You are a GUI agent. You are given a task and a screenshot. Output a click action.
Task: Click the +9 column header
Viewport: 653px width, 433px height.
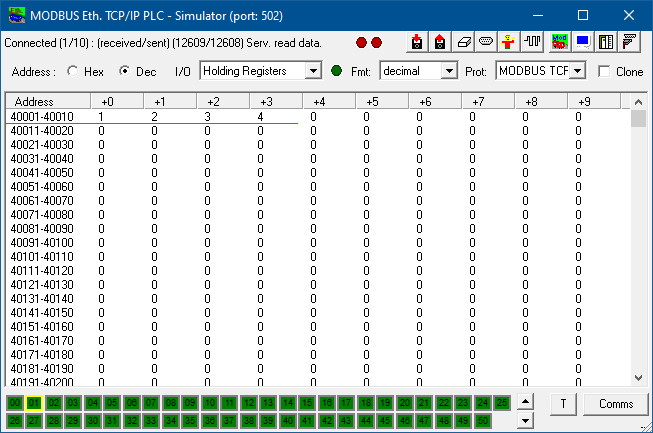point(594,102)
